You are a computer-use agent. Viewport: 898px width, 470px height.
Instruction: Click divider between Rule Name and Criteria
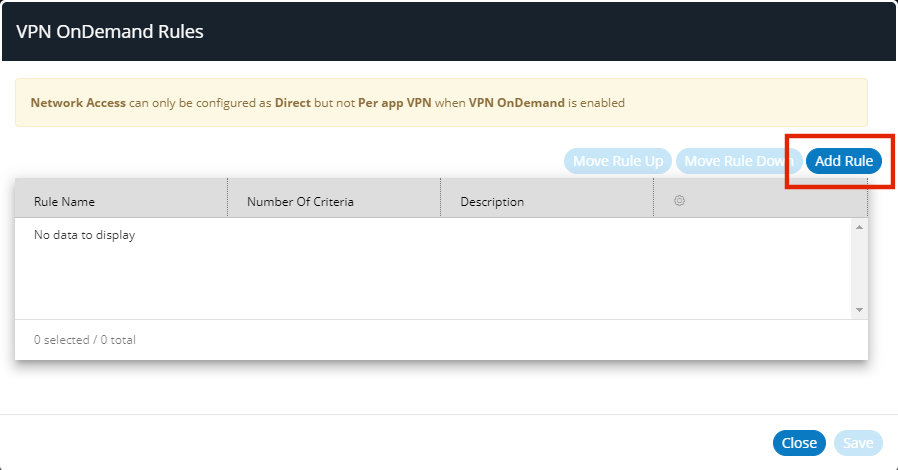[228, 198]
